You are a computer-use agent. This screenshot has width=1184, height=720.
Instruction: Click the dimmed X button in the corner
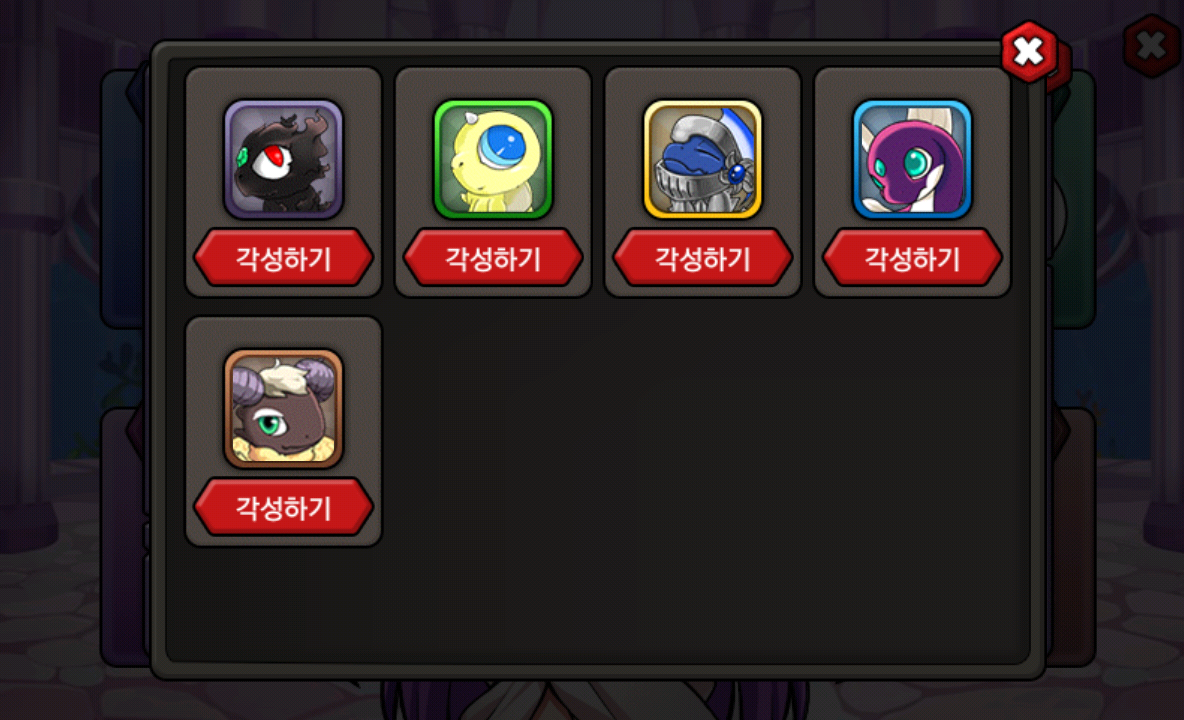tap(1151, 45)
